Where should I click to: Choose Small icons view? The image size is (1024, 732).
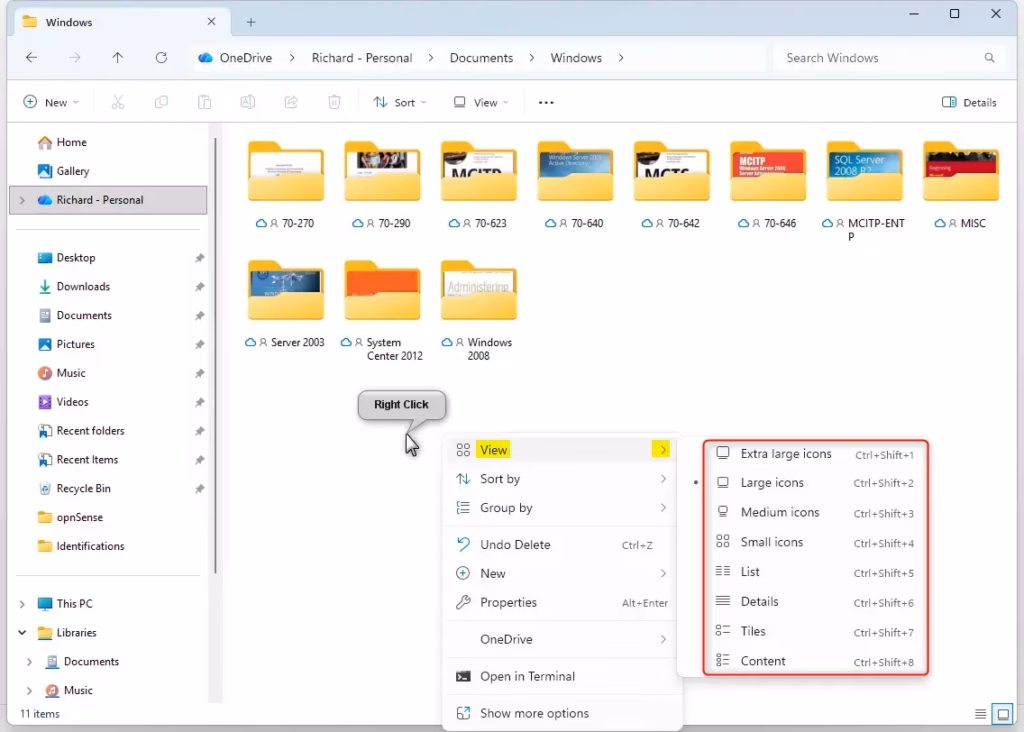pos(815,542)
